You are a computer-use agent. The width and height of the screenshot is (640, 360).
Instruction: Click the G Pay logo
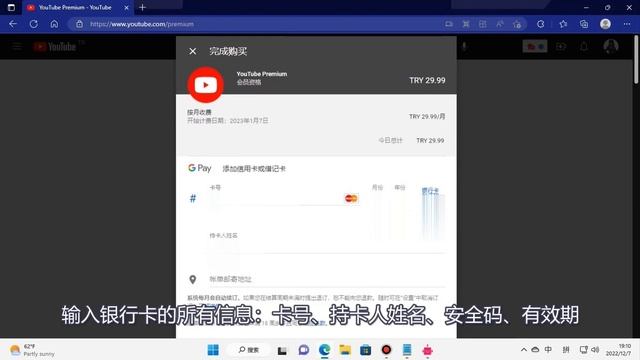click(200, 168)
